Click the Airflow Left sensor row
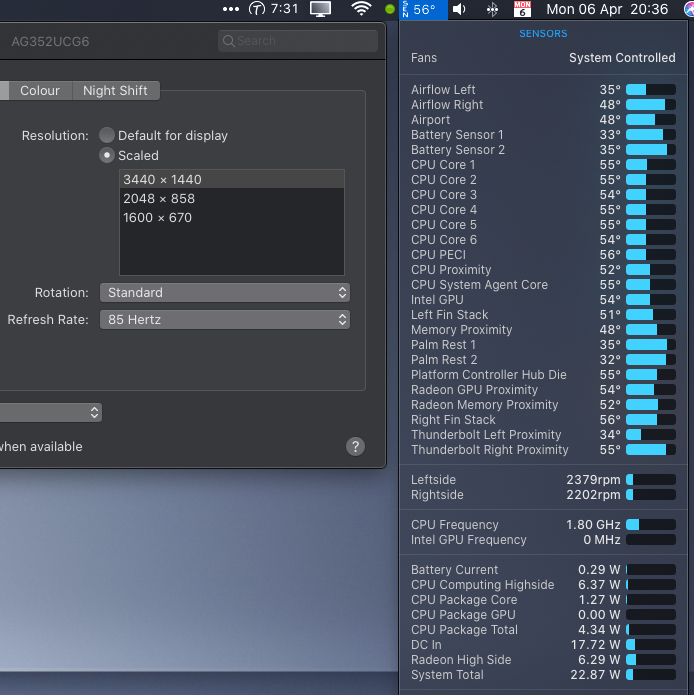 [x=543, y=90]
